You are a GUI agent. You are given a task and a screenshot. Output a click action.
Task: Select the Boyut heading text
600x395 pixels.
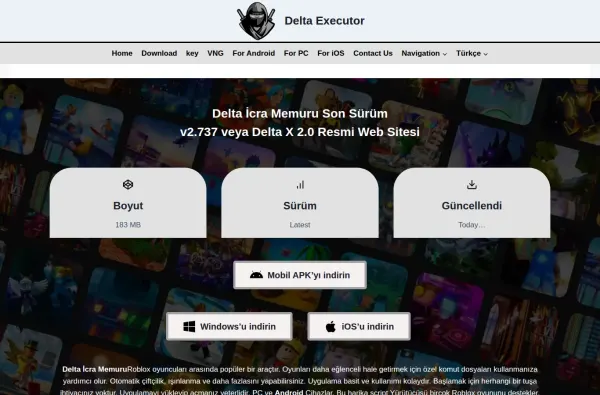click(128, 206)
